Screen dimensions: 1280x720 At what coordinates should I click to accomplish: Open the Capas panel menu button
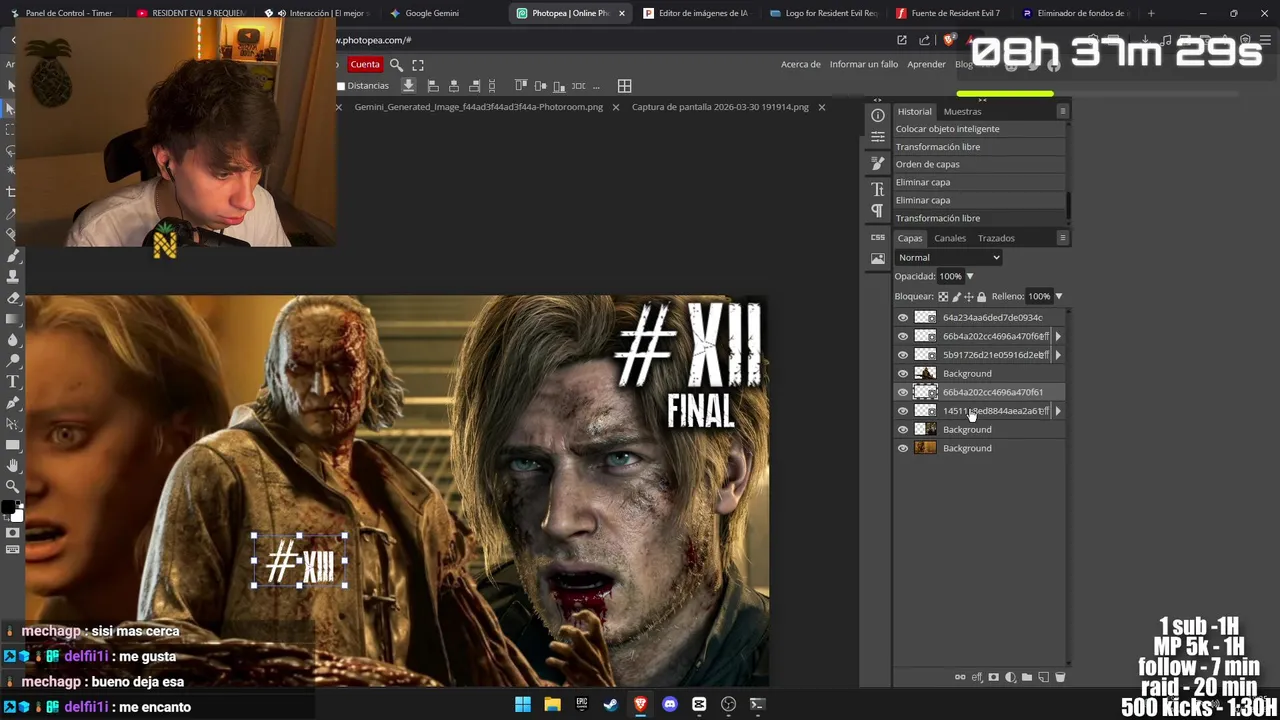1062,238
